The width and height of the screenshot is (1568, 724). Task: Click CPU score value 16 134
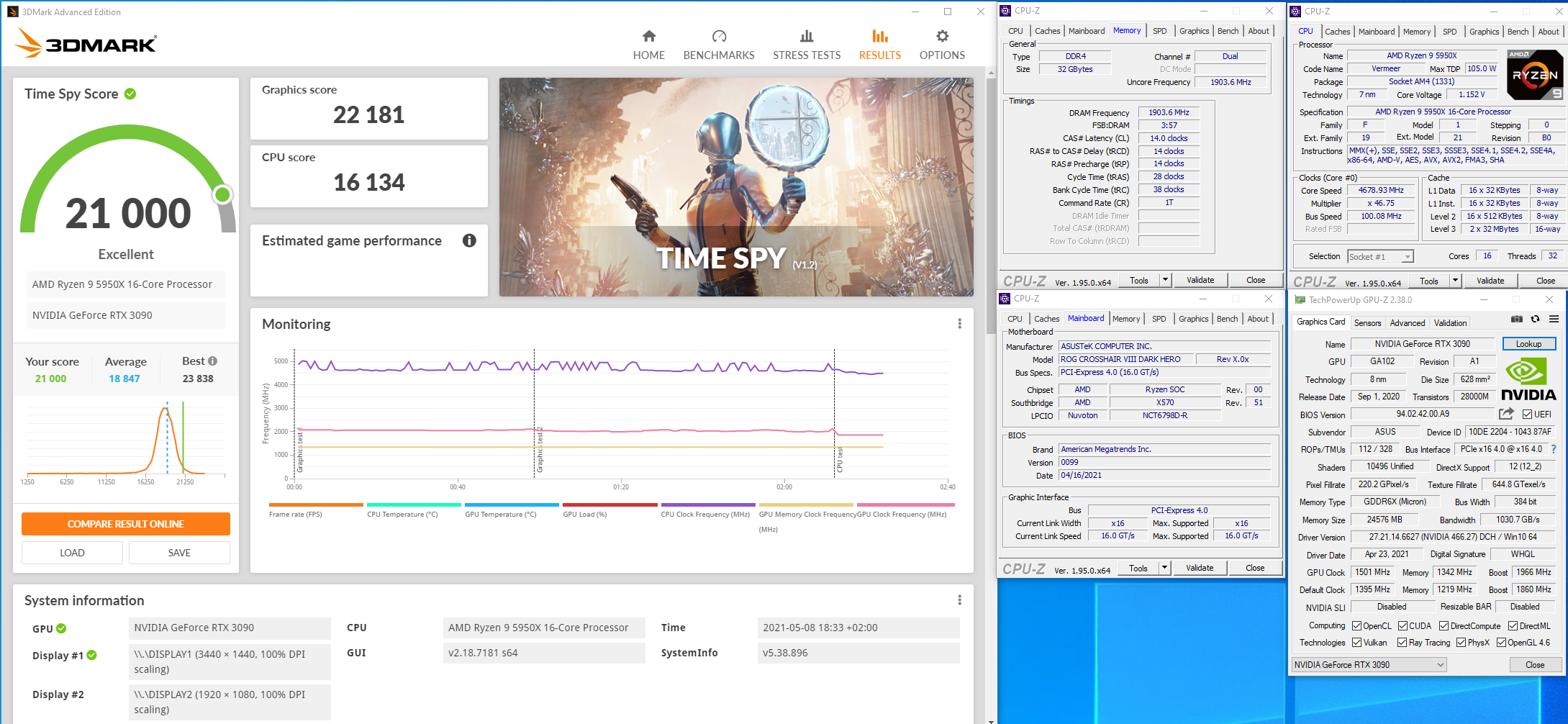(x=368, y=182)
